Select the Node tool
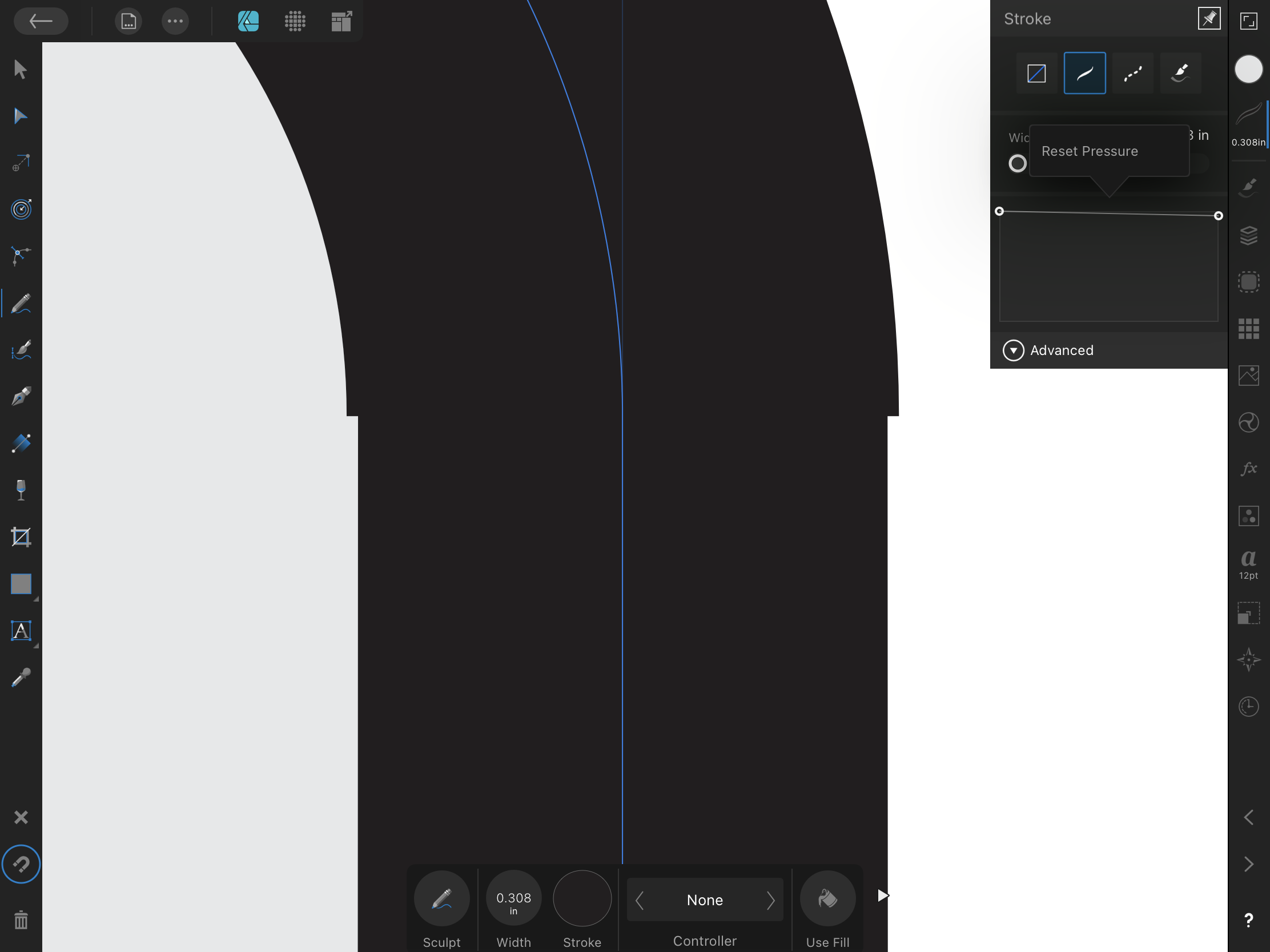 [x=21, y=116]
